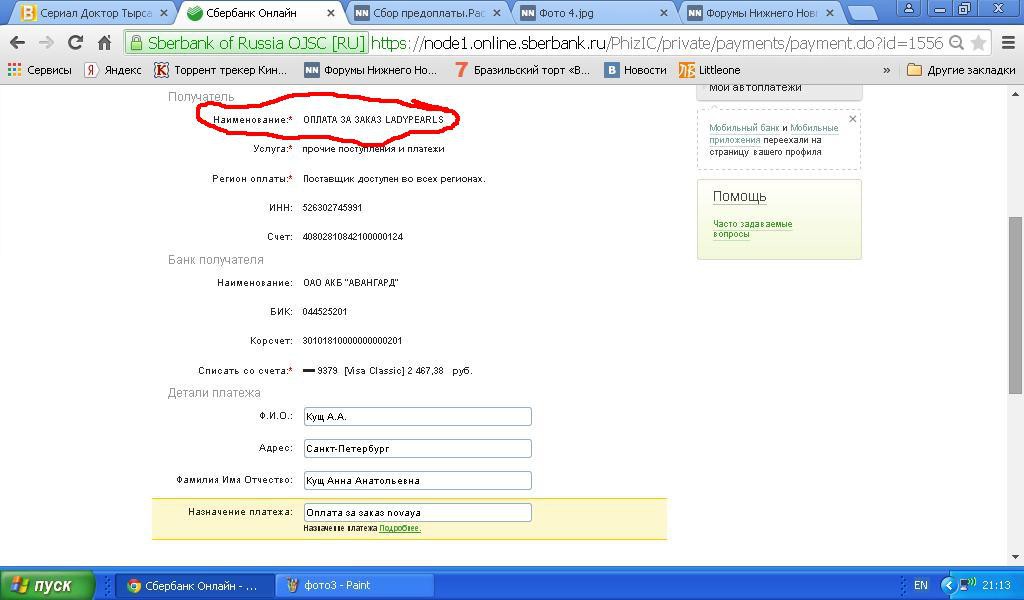Open the Другие закладки folder

[x=961, y=70]
